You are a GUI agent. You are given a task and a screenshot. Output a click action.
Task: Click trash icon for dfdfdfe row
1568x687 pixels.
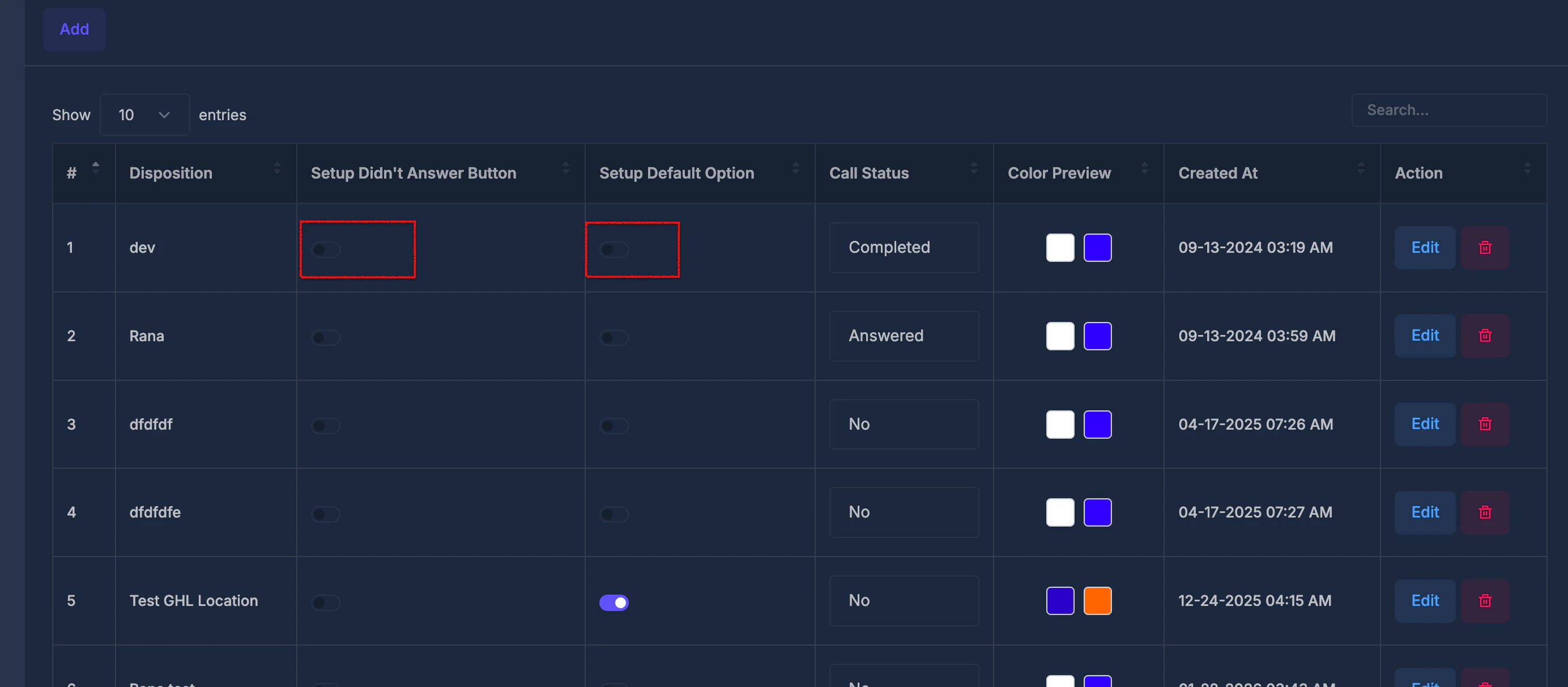[x=1484, y=512]
